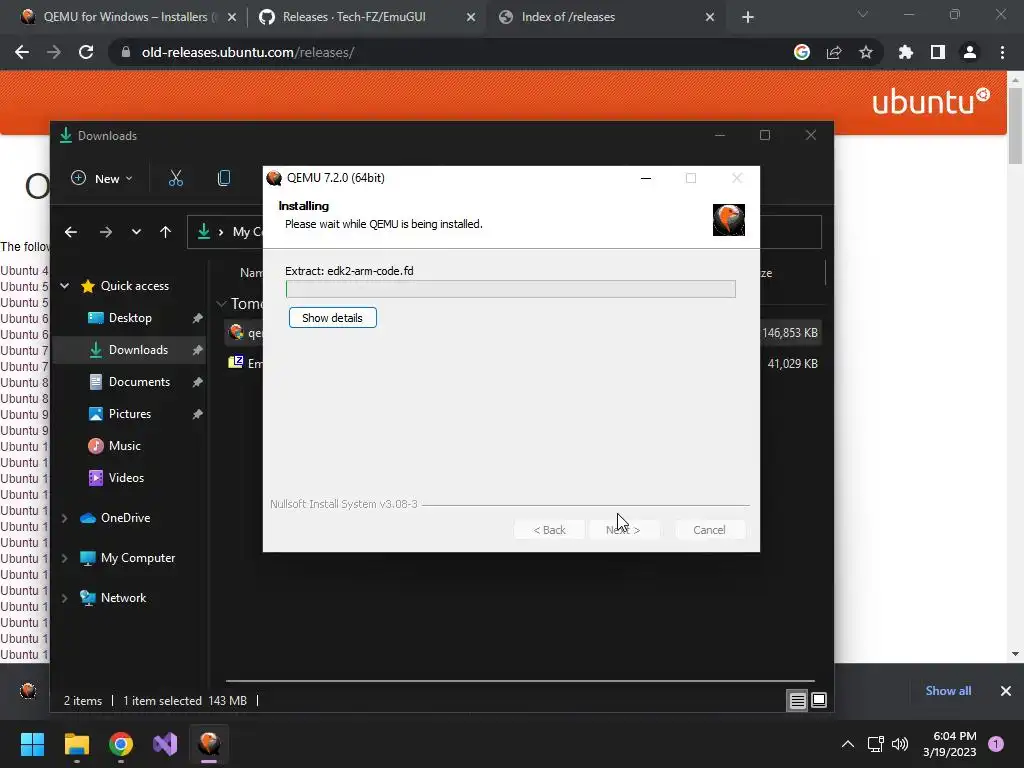Open Chrome tab search dropdown

point(863,14)
